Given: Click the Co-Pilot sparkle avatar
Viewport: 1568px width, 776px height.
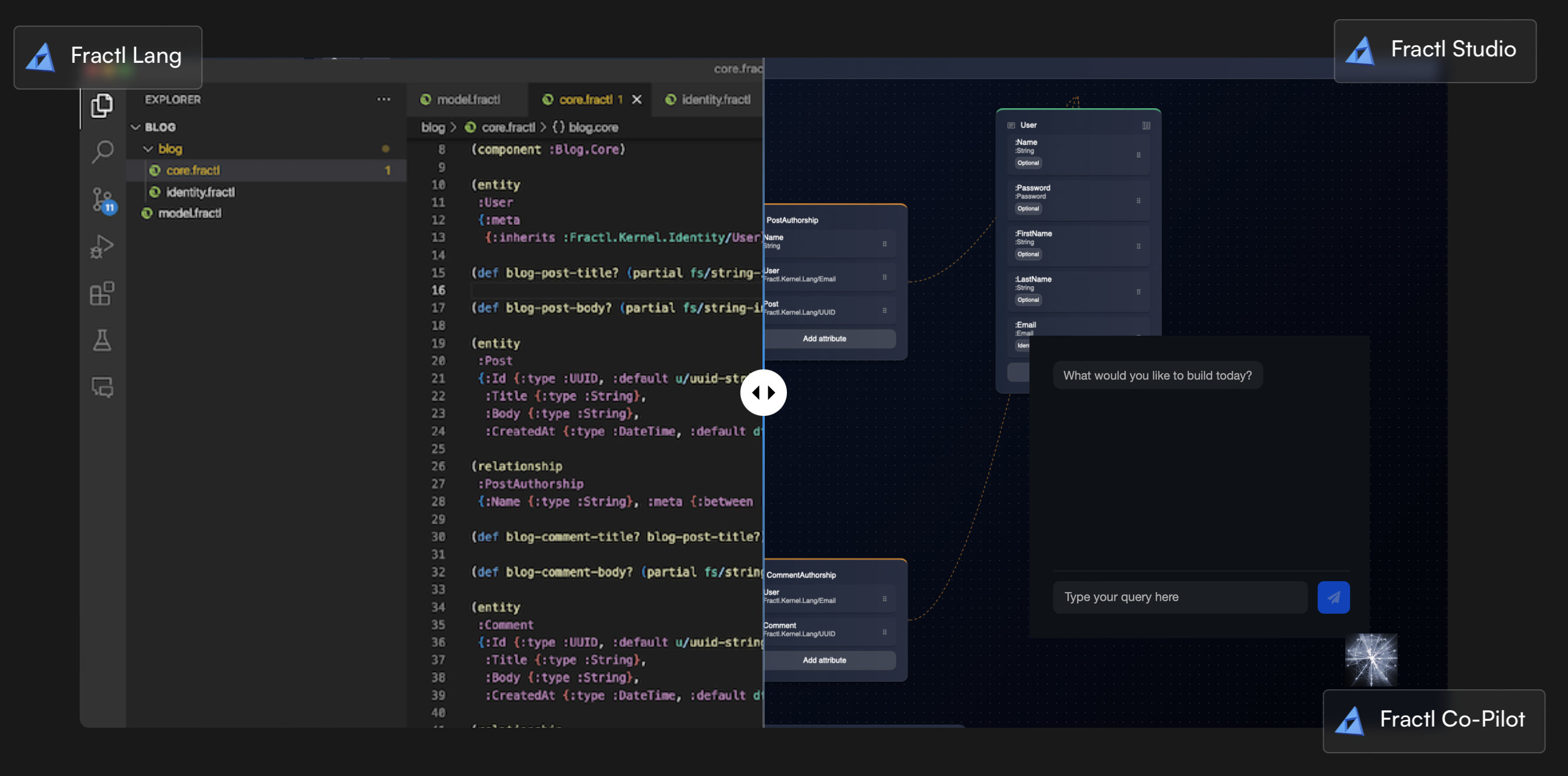Looking at the screenshot, I should (1371, 660).
